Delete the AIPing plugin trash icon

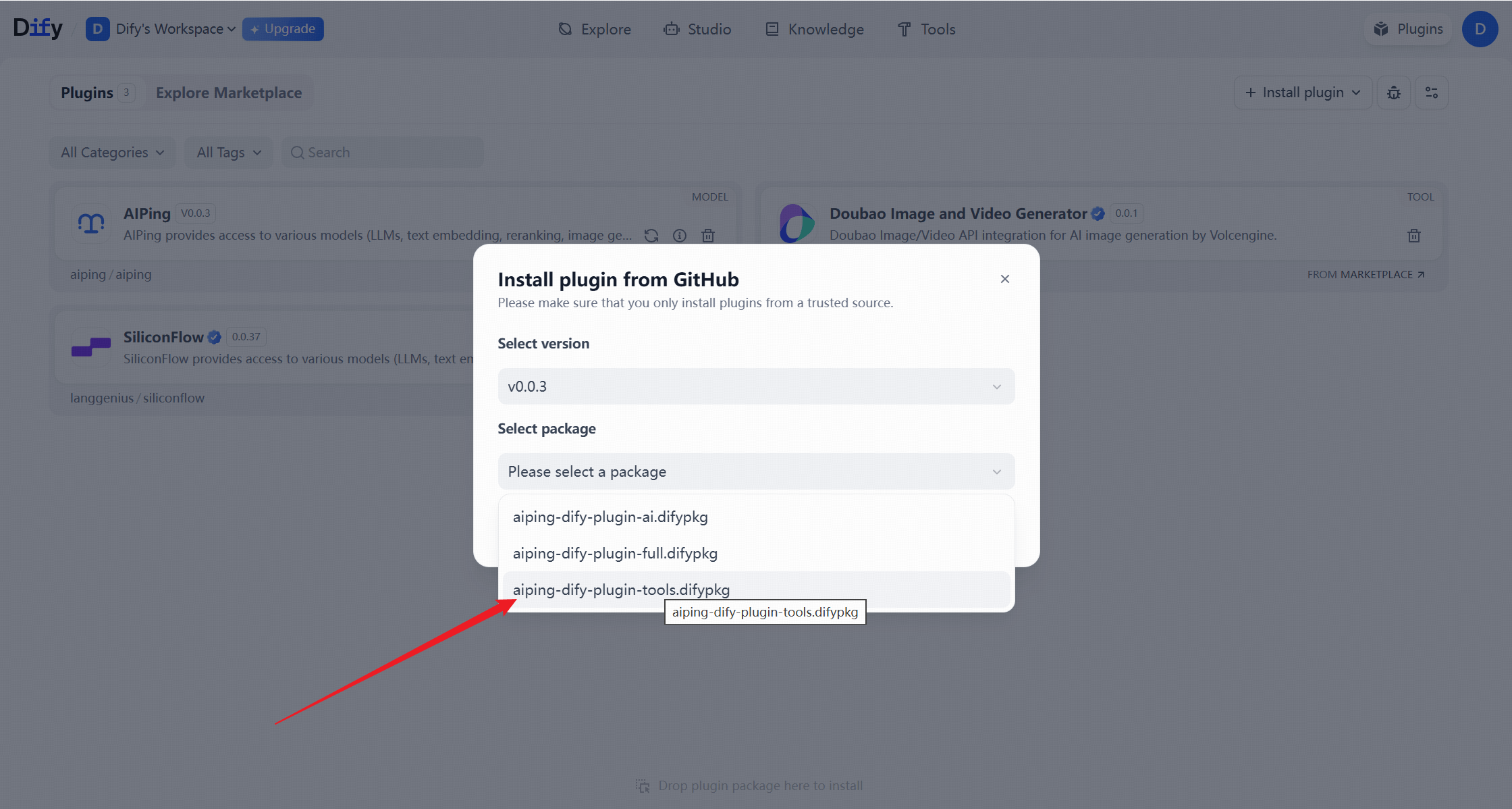[707, 236]
